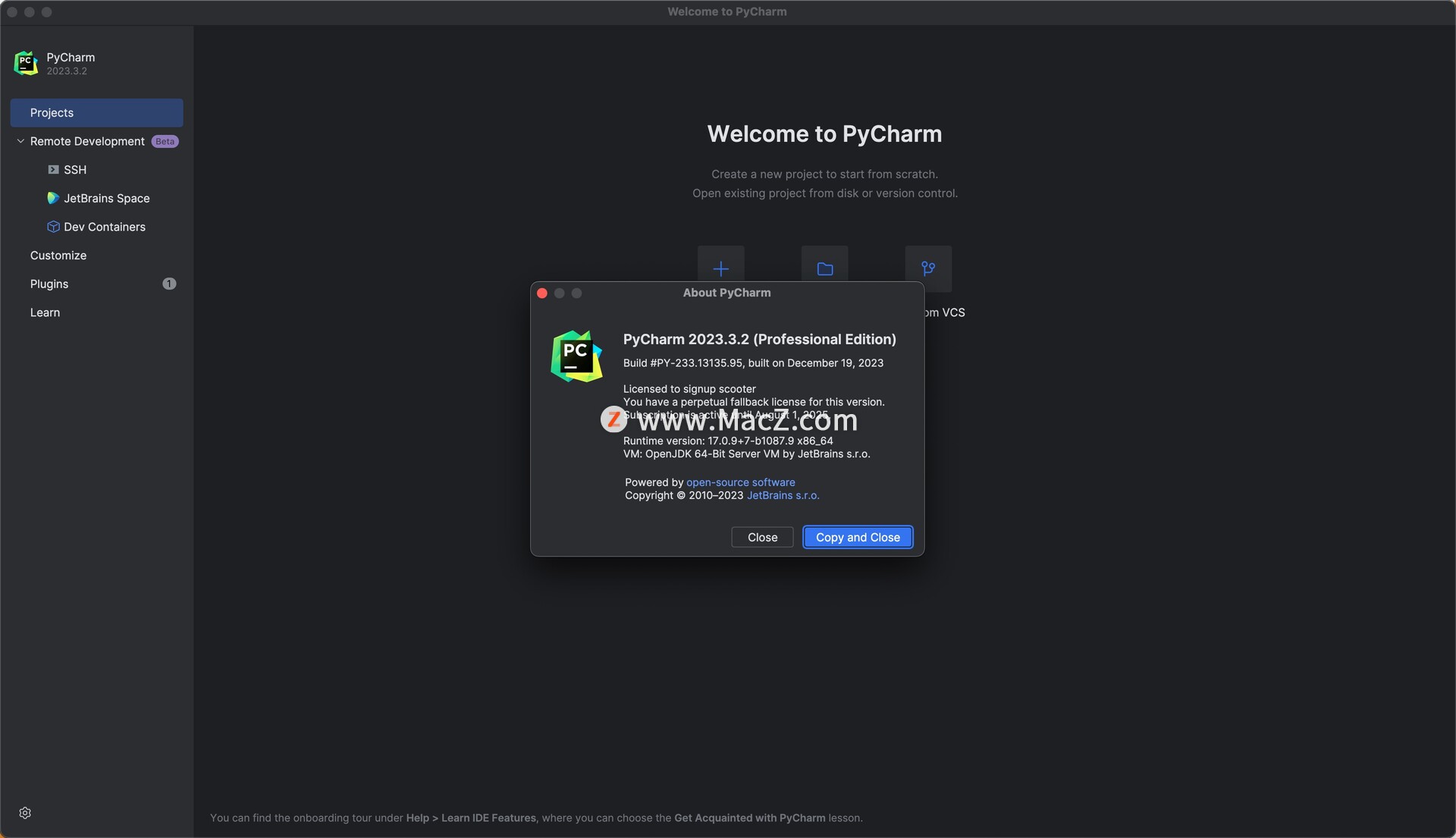Click the onboarding tour hint text

tap(536, 818)
